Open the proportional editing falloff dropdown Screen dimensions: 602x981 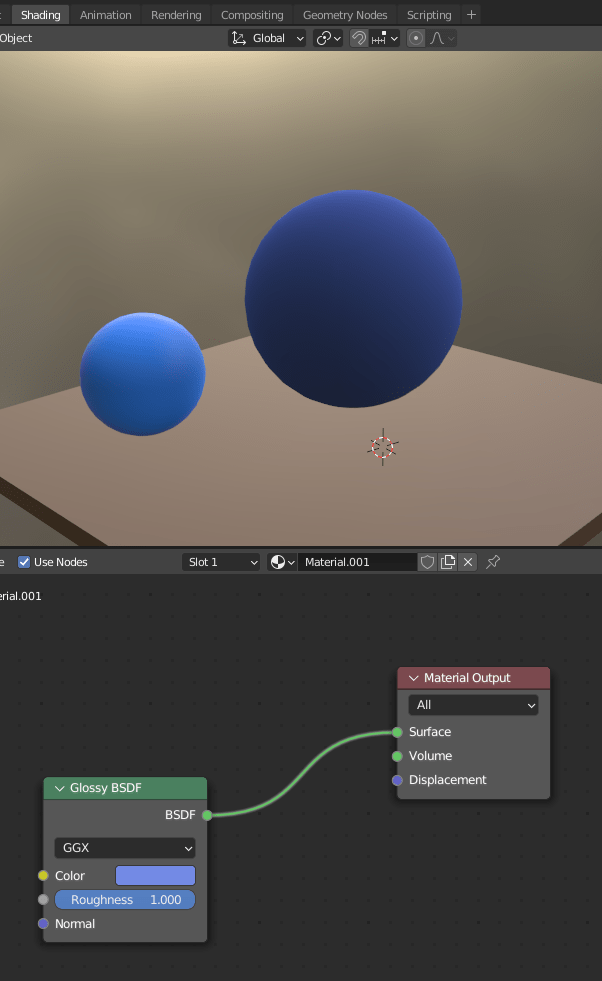[x=442, y=38]
